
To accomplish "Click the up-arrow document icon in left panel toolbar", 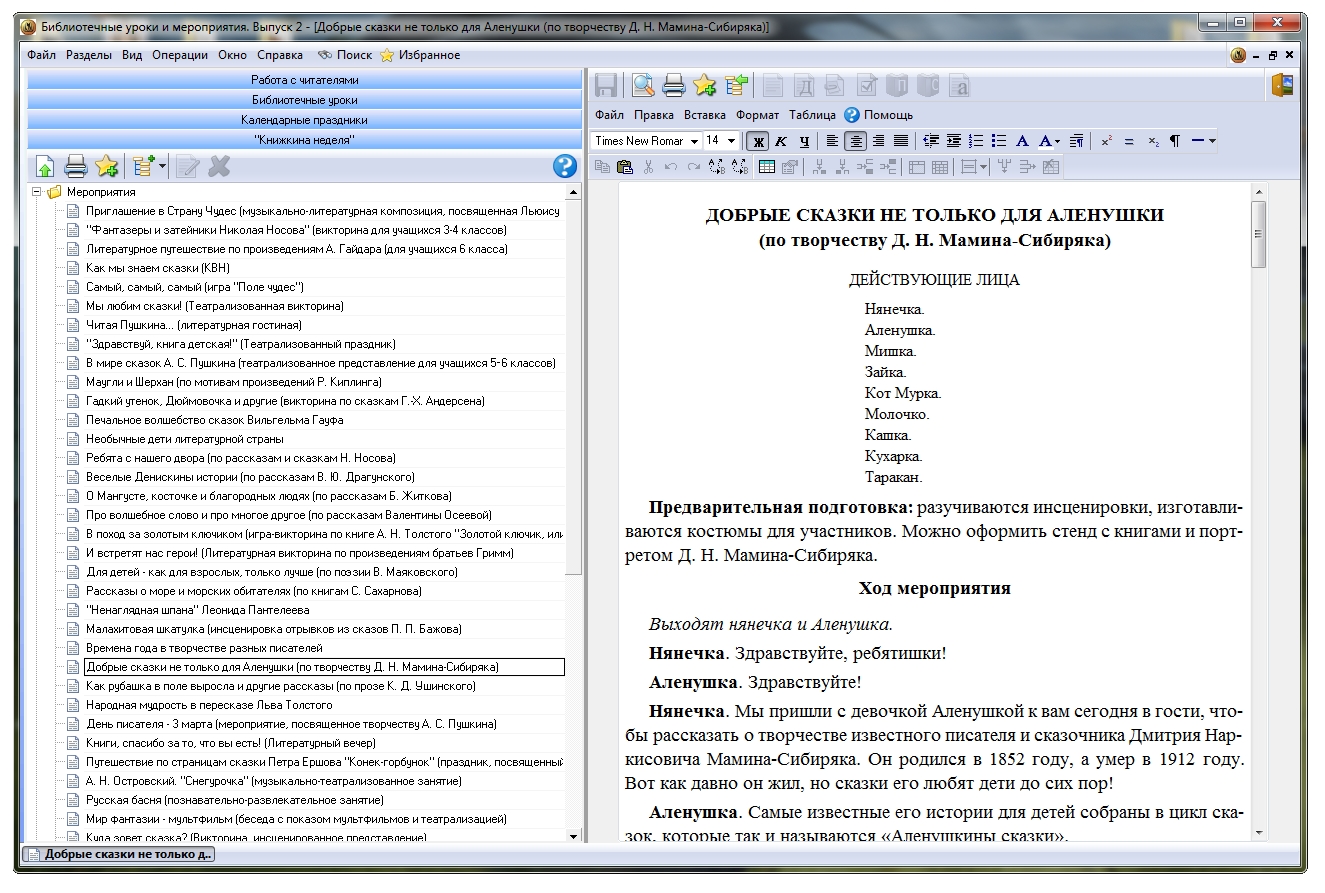I will point(45,166).
